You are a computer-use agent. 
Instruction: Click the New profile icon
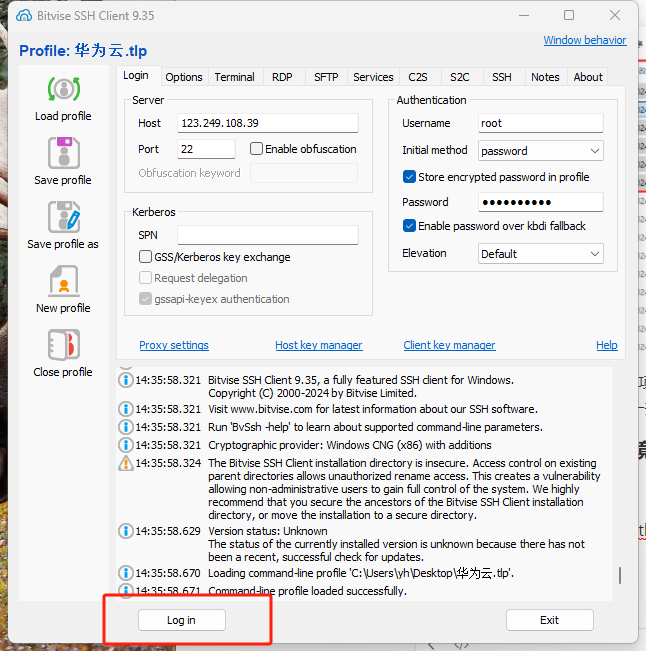tap(63, 281)
